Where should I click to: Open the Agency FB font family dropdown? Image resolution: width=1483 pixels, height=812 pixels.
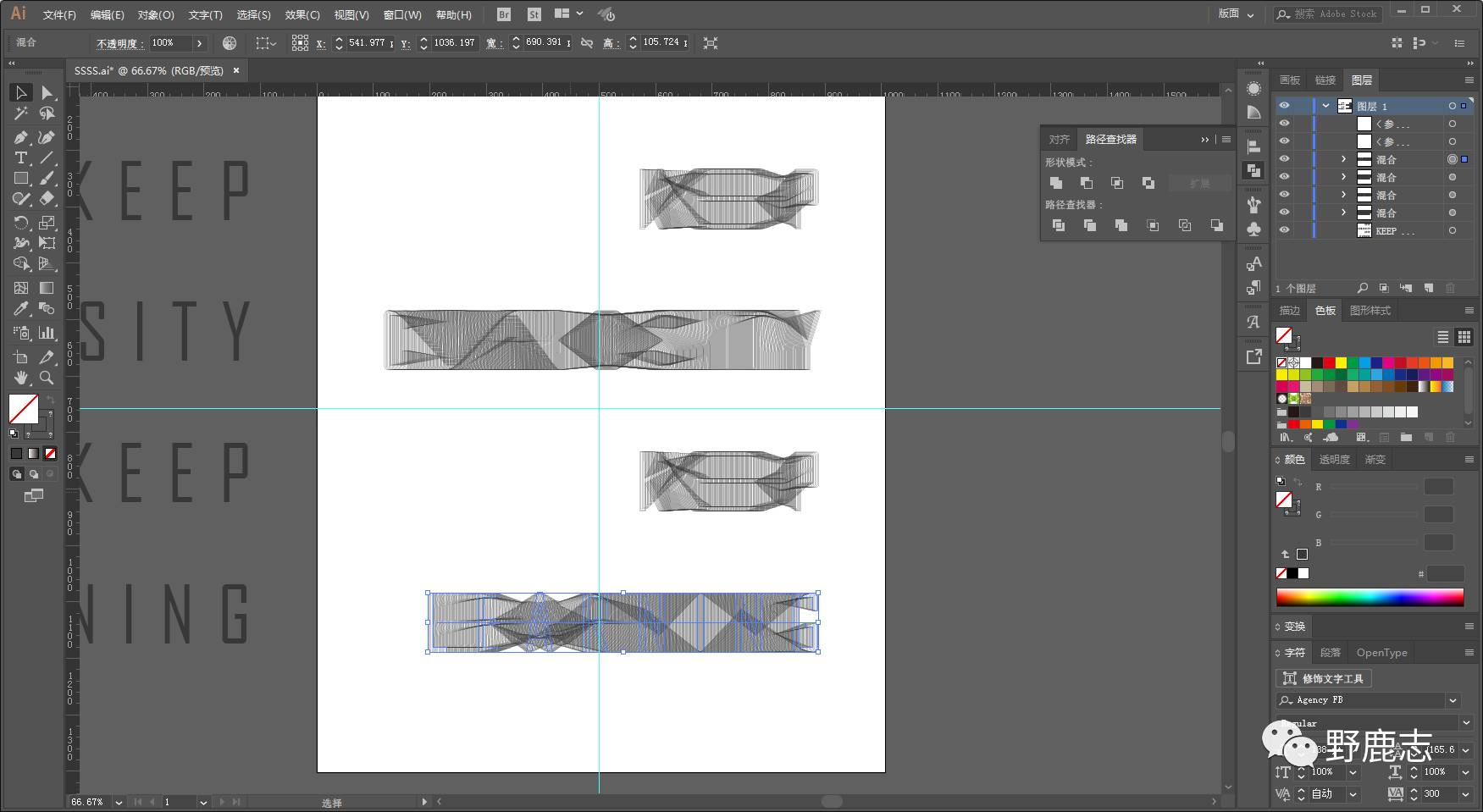click(1453, 700)
